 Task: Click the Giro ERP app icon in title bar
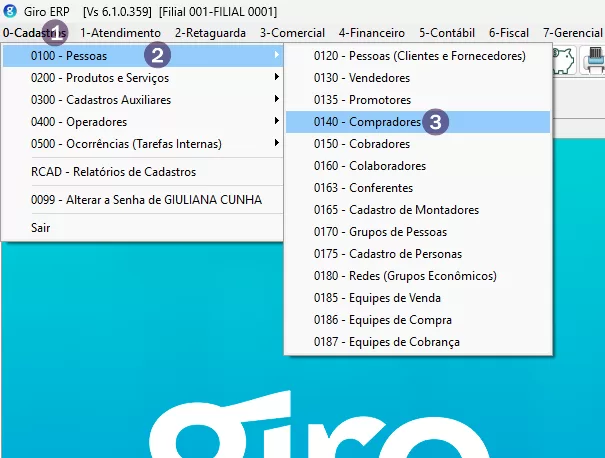point(10,11)
